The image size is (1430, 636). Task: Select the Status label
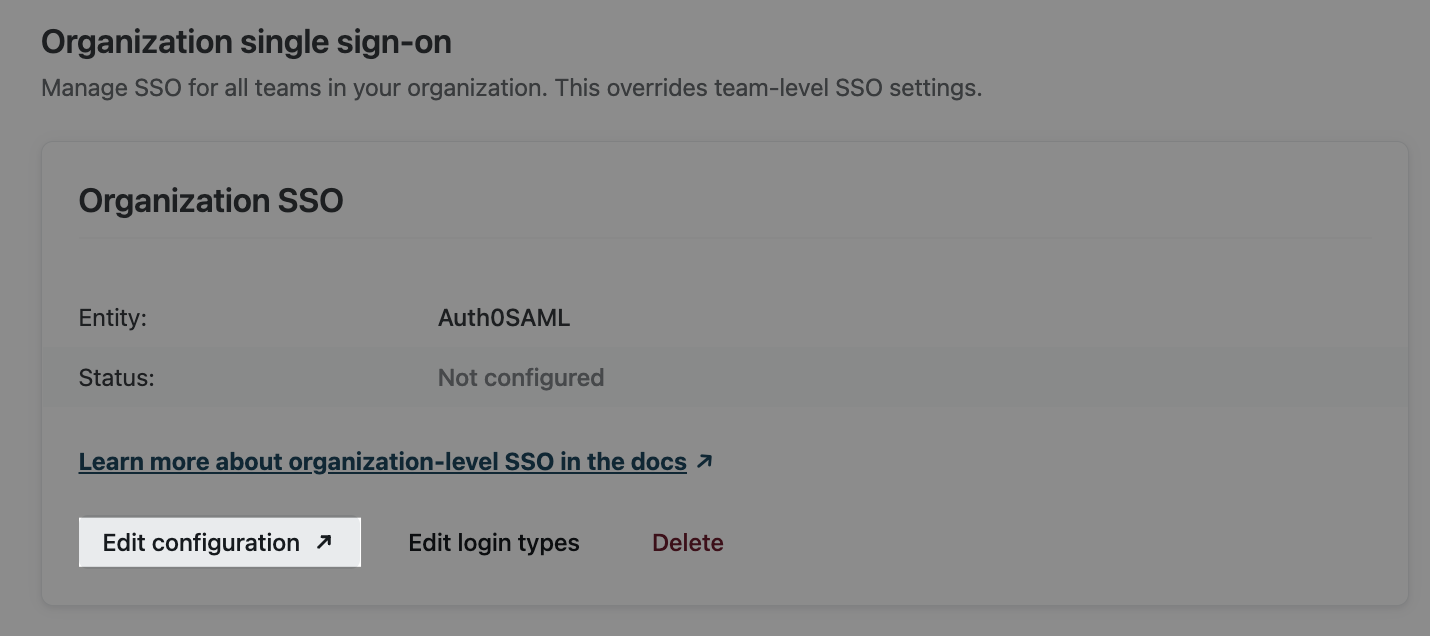(x=116, y=378)
